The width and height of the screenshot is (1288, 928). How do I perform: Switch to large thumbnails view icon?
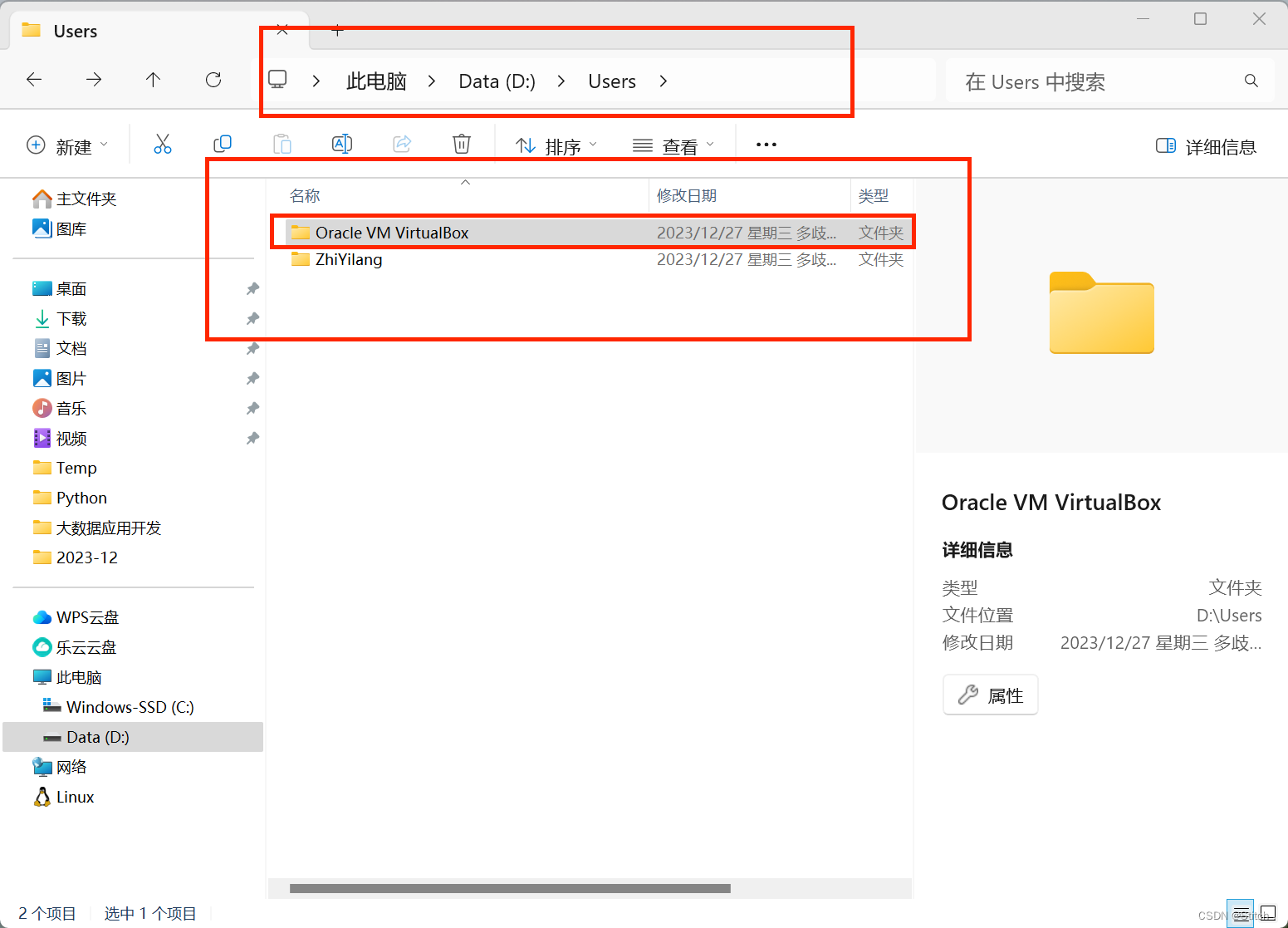1268,913
